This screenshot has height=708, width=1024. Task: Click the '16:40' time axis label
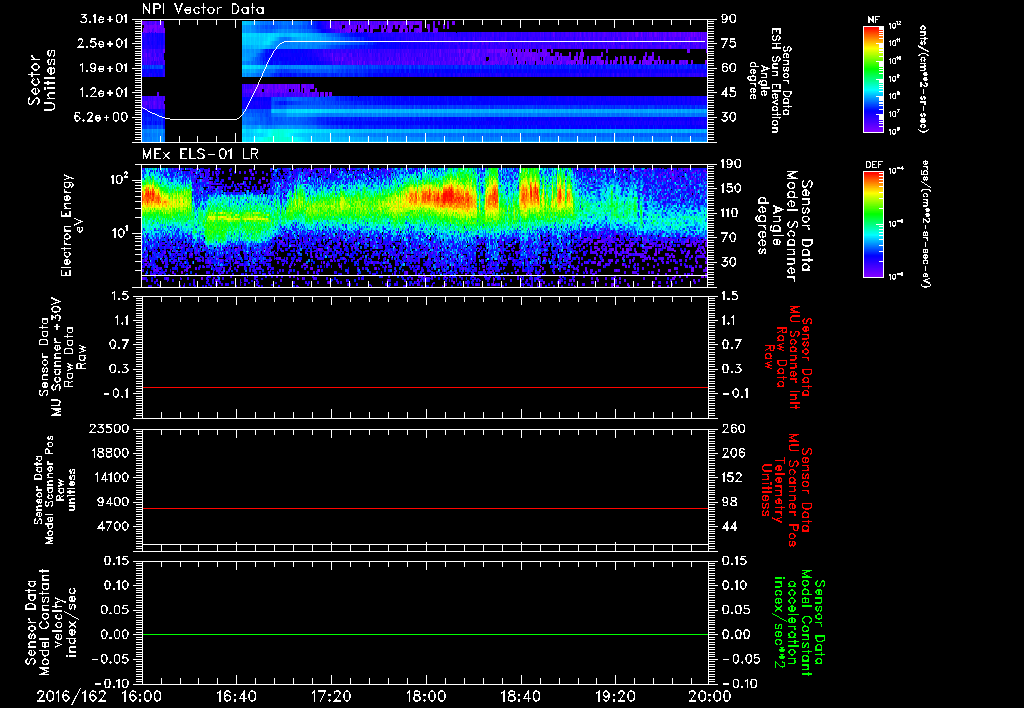[236, 696]
